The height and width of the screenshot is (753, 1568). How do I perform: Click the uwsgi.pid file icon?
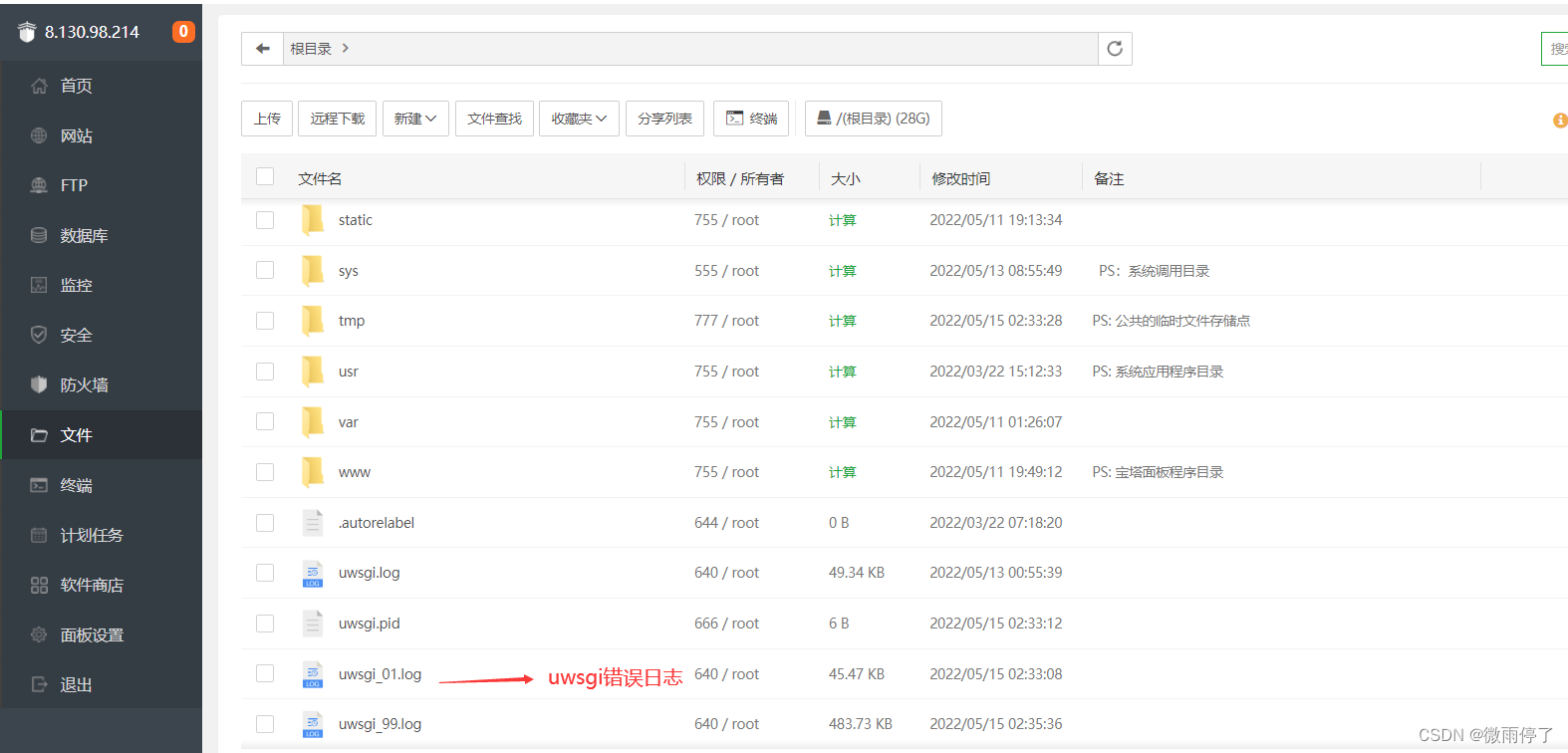313,624
